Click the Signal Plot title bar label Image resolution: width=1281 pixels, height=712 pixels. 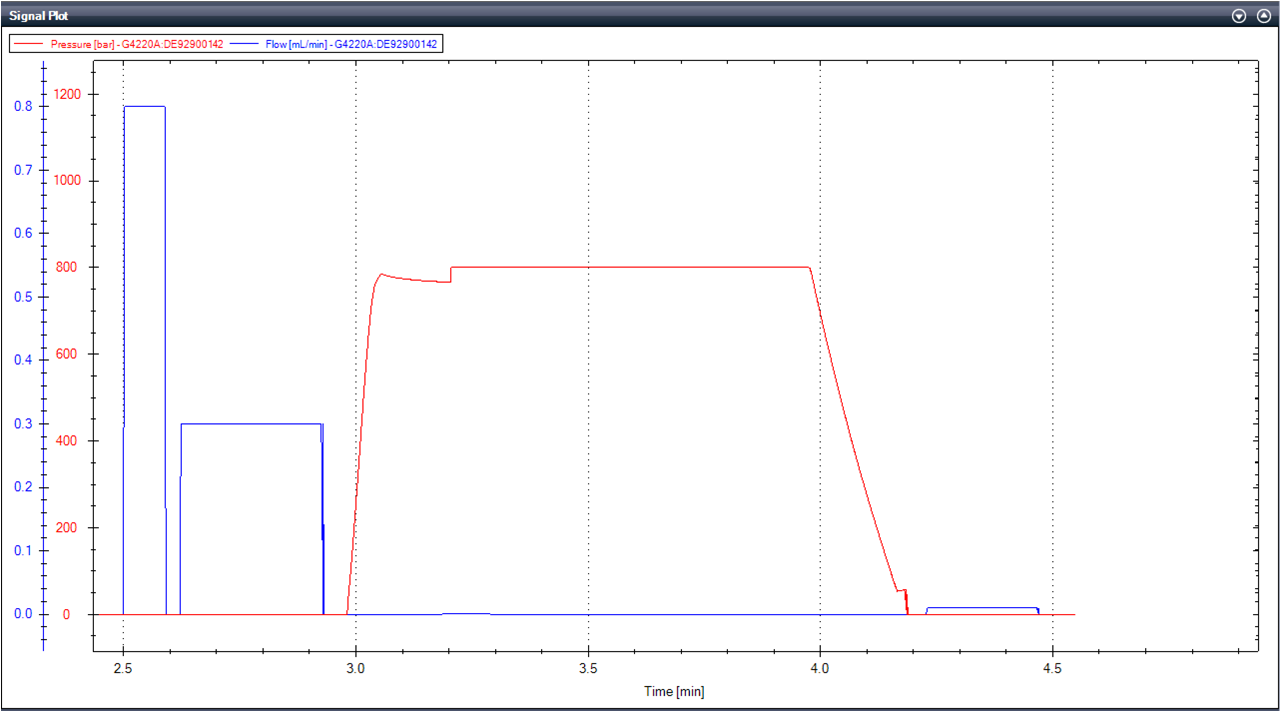(40, 16)
